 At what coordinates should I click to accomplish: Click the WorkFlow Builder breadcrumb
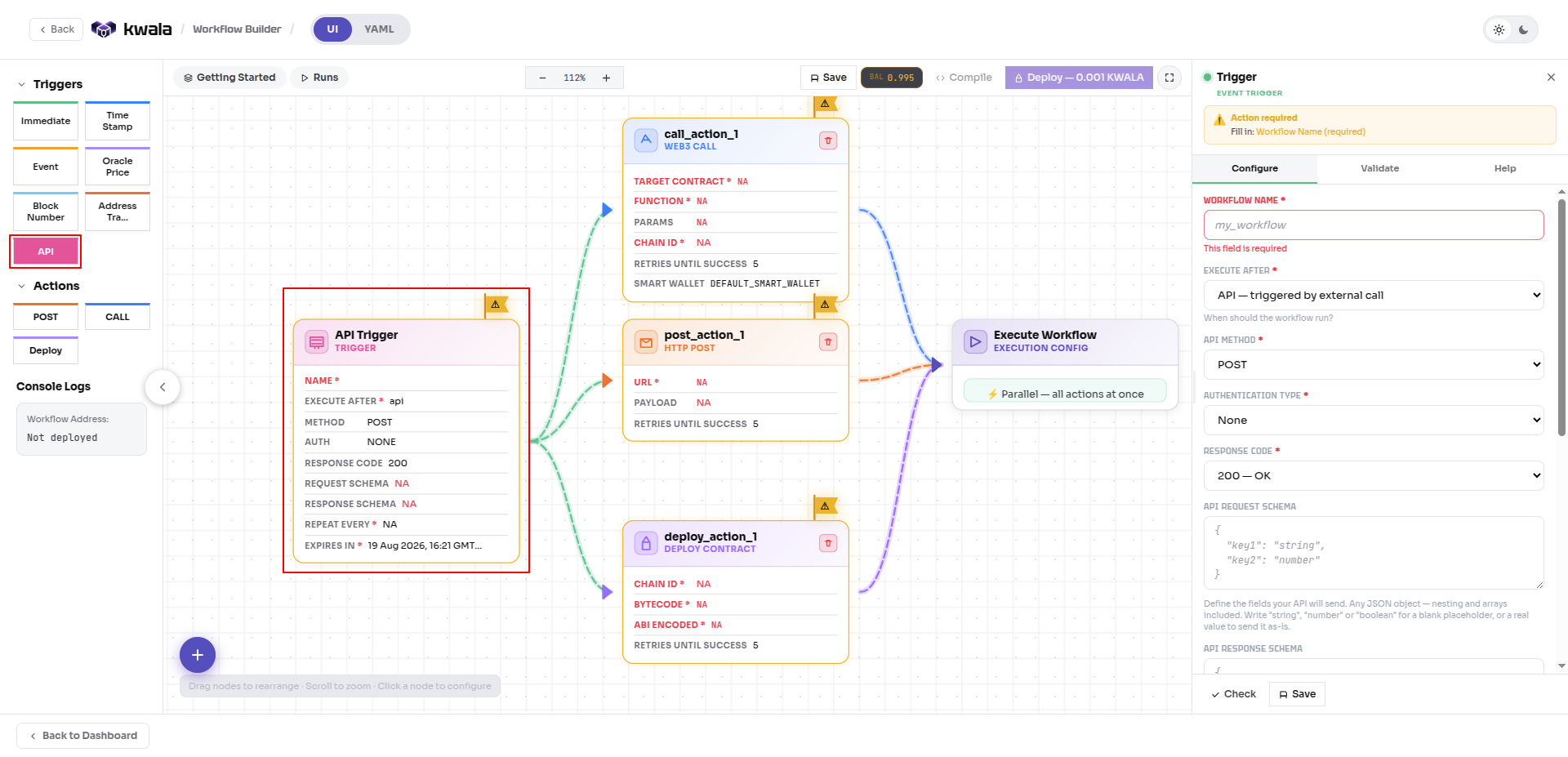click(237, 29)
